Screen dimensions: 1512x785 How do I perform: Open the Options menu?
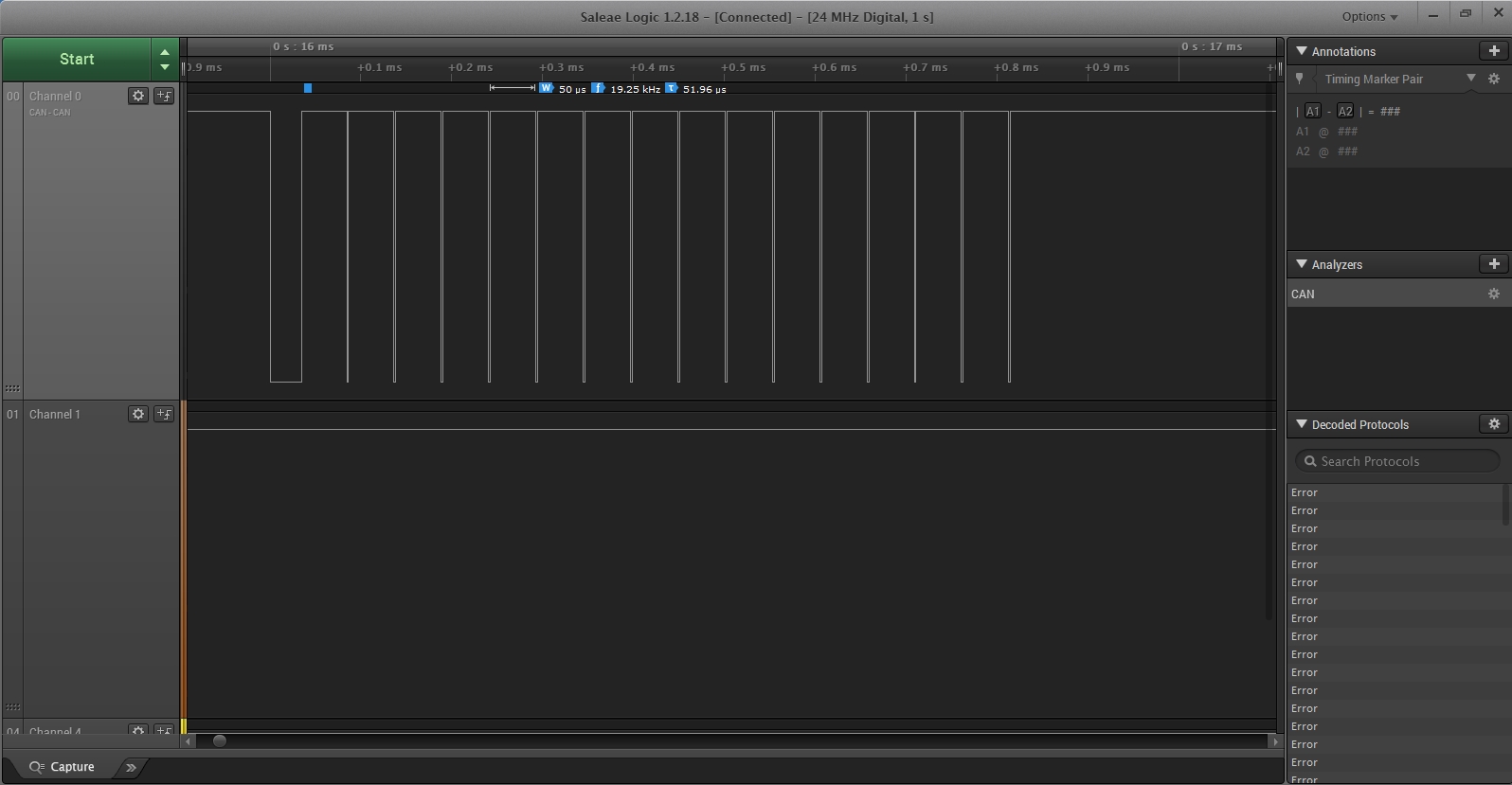click(1369, 16)
